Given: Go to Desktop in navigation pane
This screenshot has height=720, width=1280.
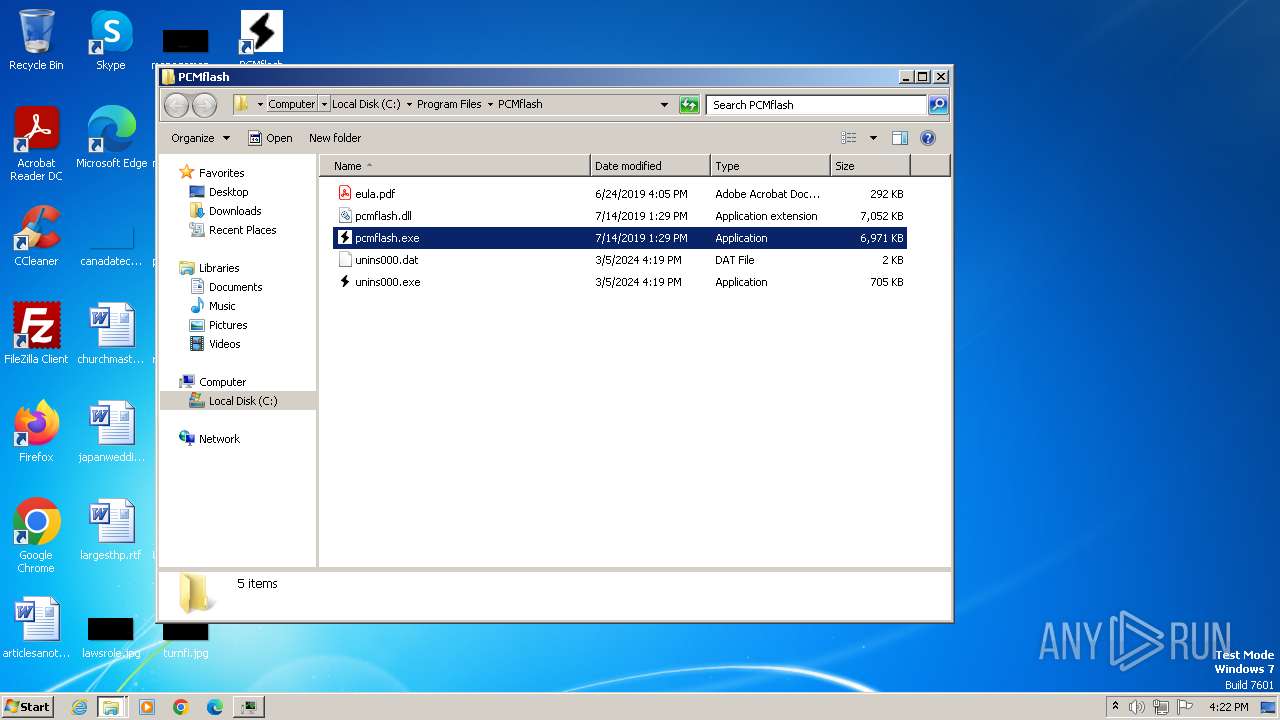Looking at the screenshot, I should click(x=228, y=192).
